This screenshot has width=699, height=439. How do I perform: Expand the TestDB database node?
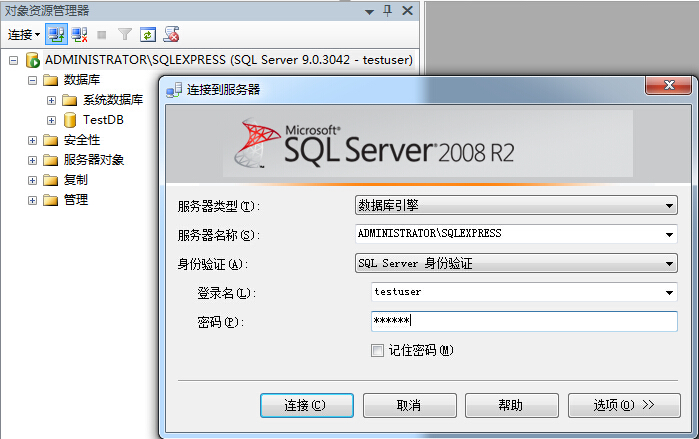(x=51, y=120)
